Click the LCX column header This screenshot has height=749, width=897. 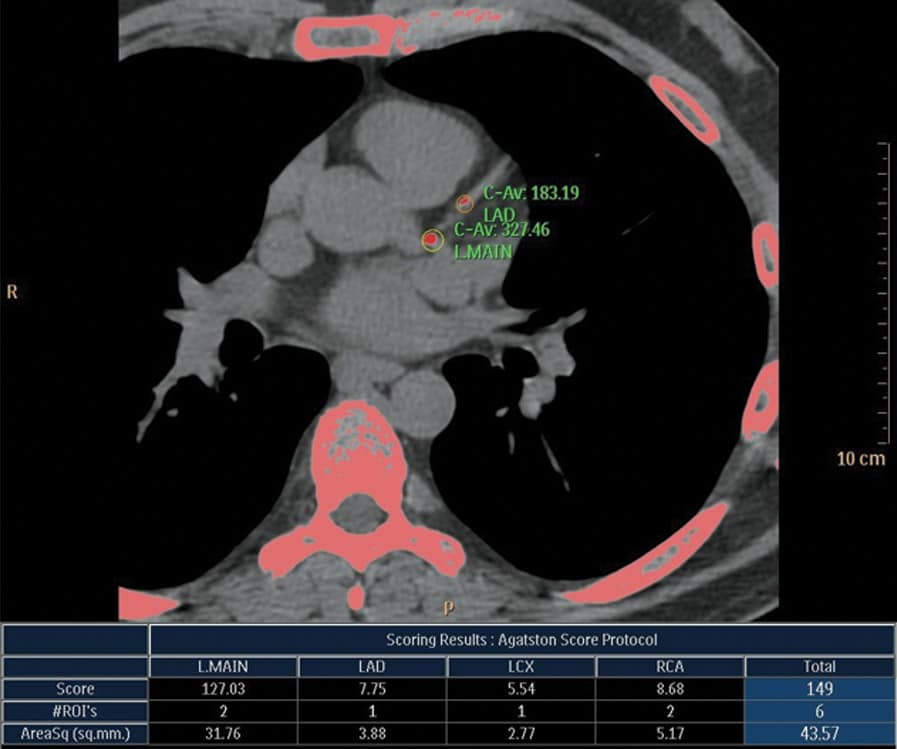pos(521,667)
